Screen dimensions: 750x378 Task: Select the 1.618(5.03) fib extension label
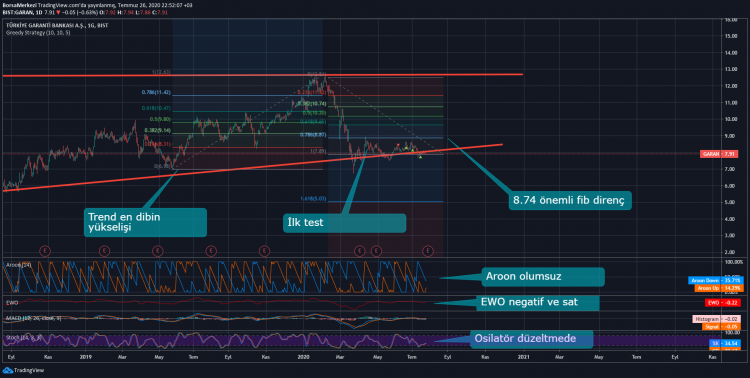point(313,199)
